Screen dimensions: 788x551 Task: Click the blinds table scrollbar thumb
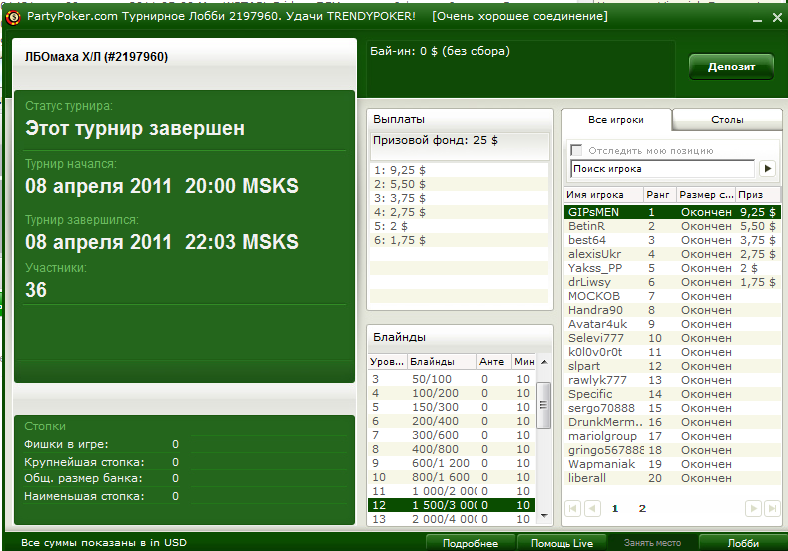tap(544, 405)
